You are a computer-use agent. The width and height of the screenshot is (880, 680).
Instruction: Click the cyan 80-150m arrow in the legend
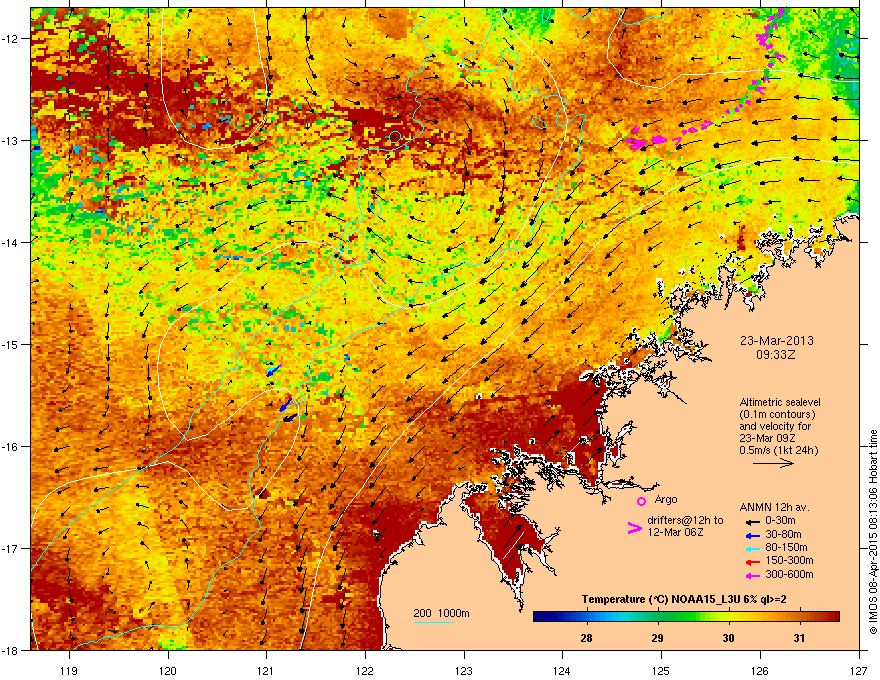coord(752,548)
